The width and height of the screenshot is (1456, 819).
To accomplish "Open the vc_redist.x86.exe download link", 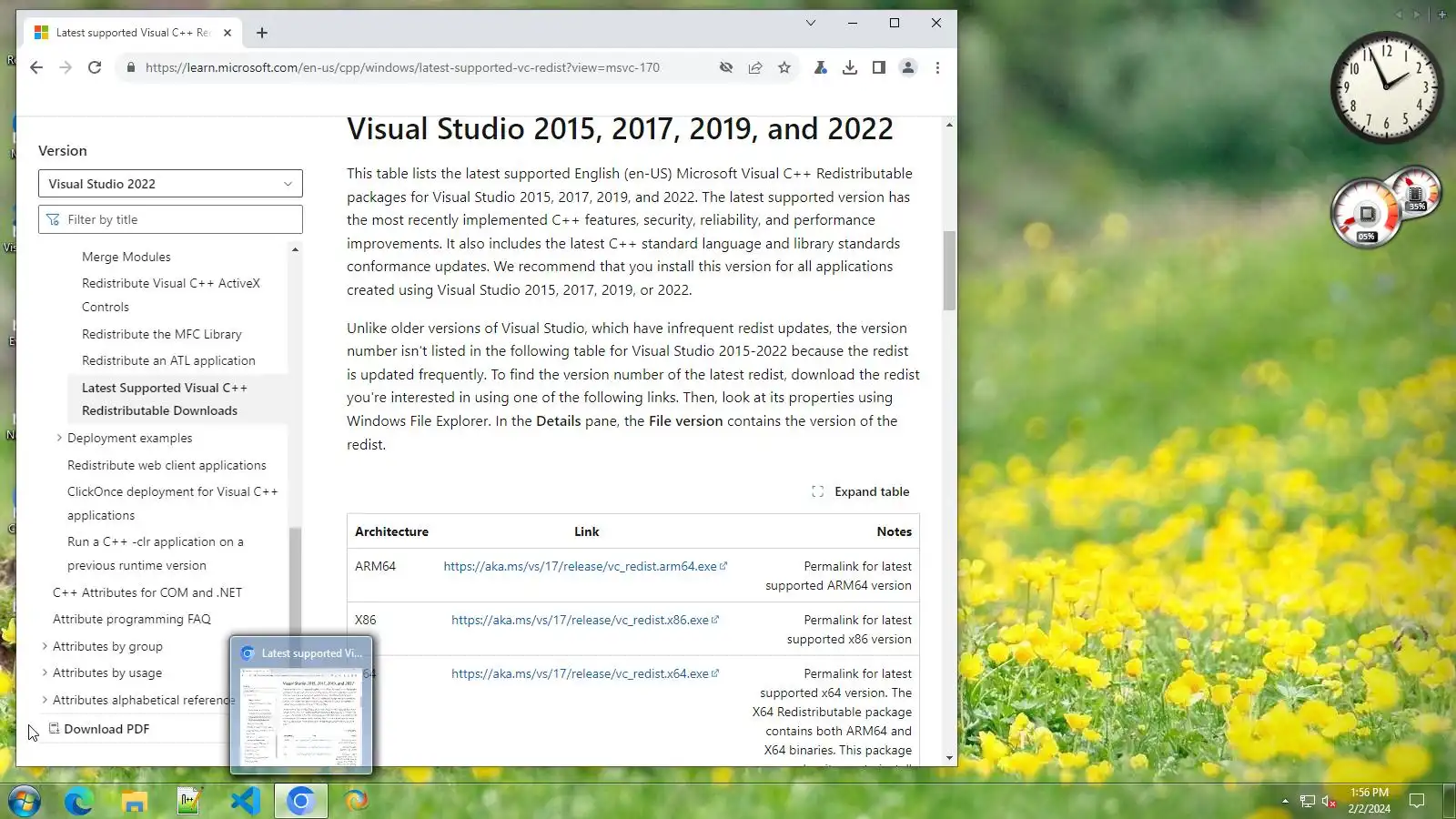I will click(585, 620).
